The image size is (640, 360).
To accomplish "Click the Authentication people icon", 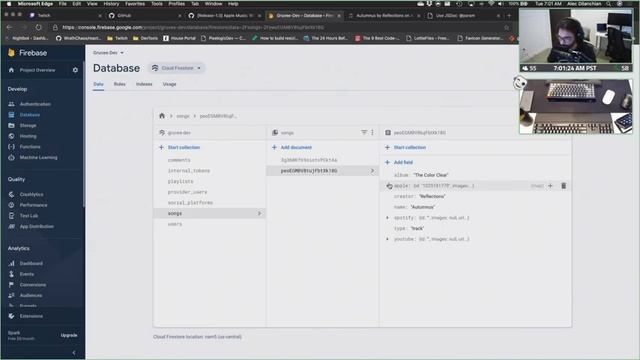I will coord(11,104).
